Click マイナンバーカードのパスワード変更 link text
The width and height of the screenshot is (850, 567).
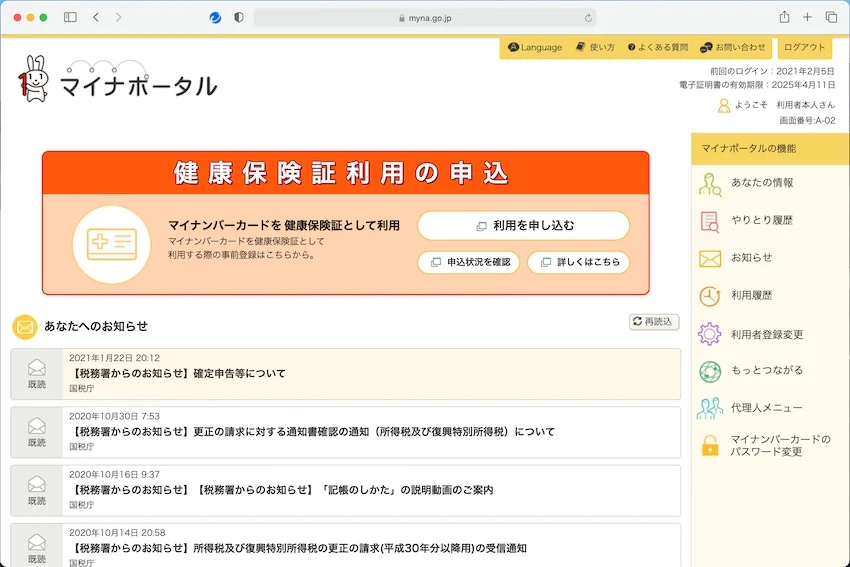click(x=780, y=445)
